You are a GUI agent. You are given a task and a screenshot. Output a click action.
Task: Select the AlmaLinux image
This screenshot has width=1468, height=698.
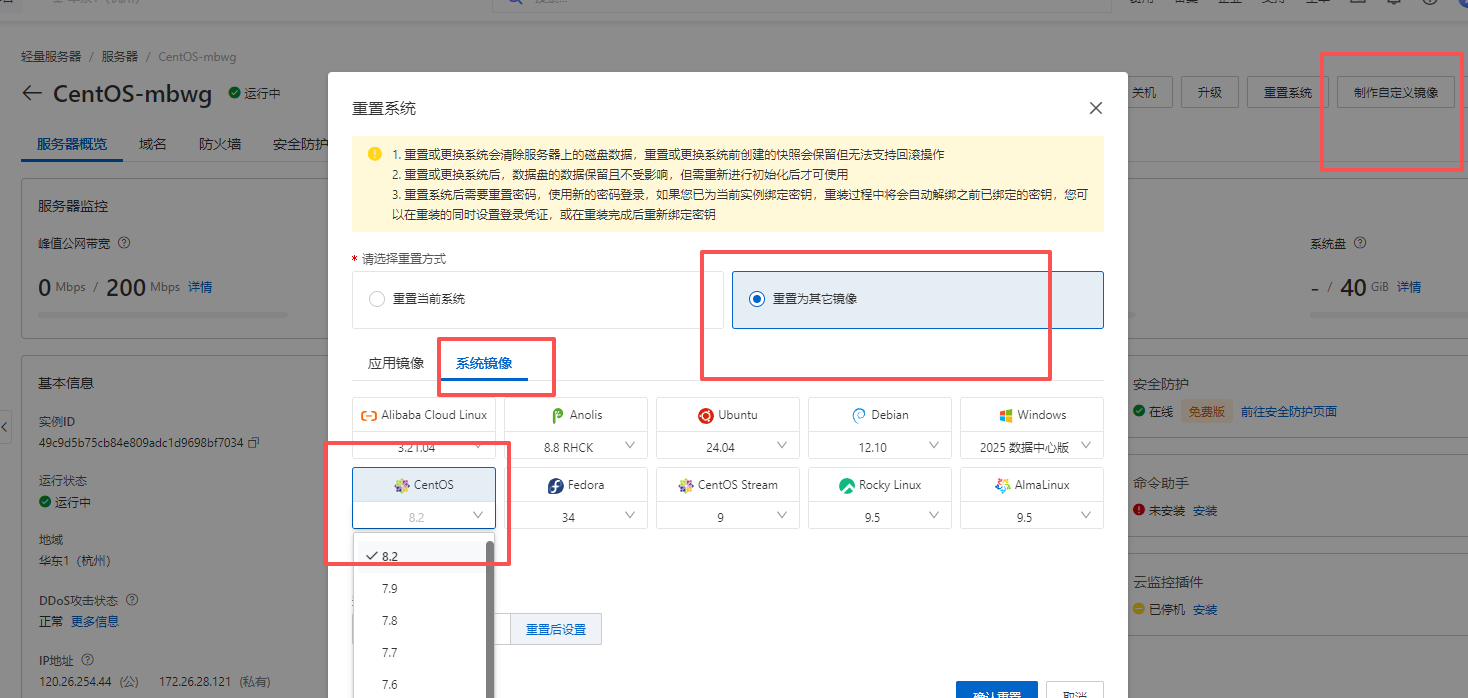[1031, 484]
